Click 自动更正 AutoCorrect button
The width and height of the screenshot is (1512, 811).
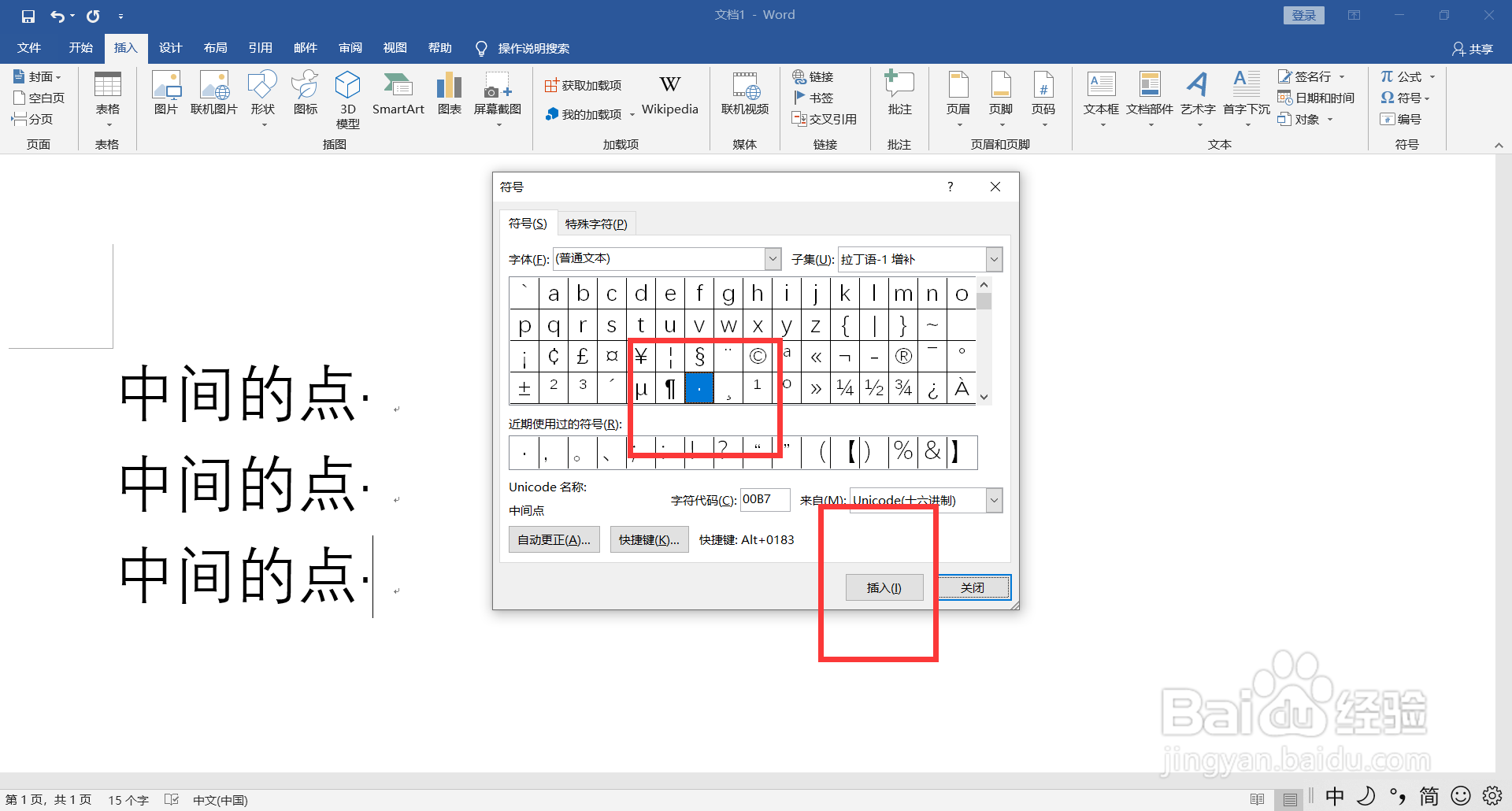point(554,539)
